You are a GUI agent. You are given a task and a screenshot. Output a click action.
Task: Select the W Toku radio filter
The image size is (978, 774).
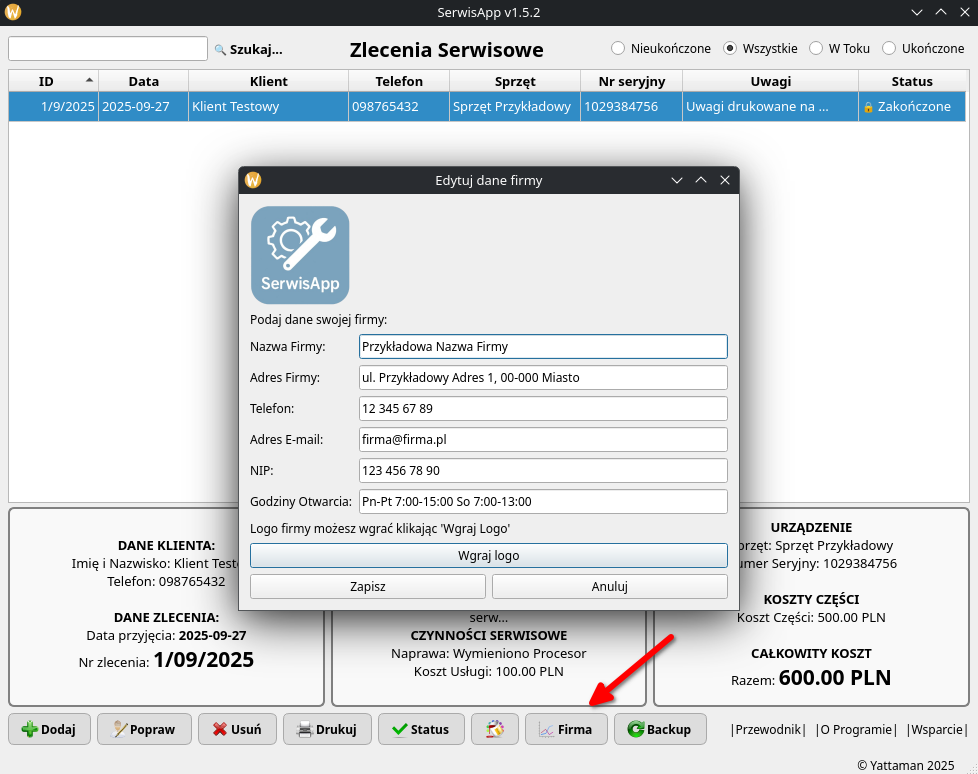coord(816,48)
